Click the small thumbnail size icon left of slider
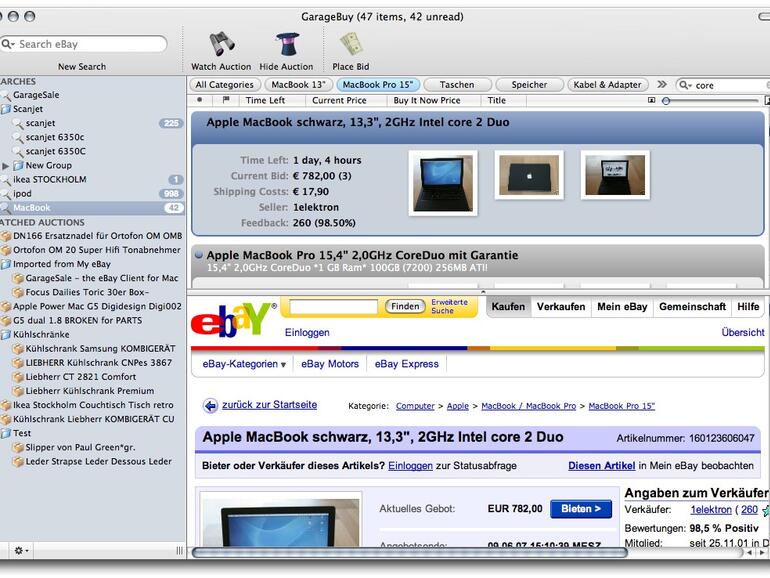 tap(652, 100)
